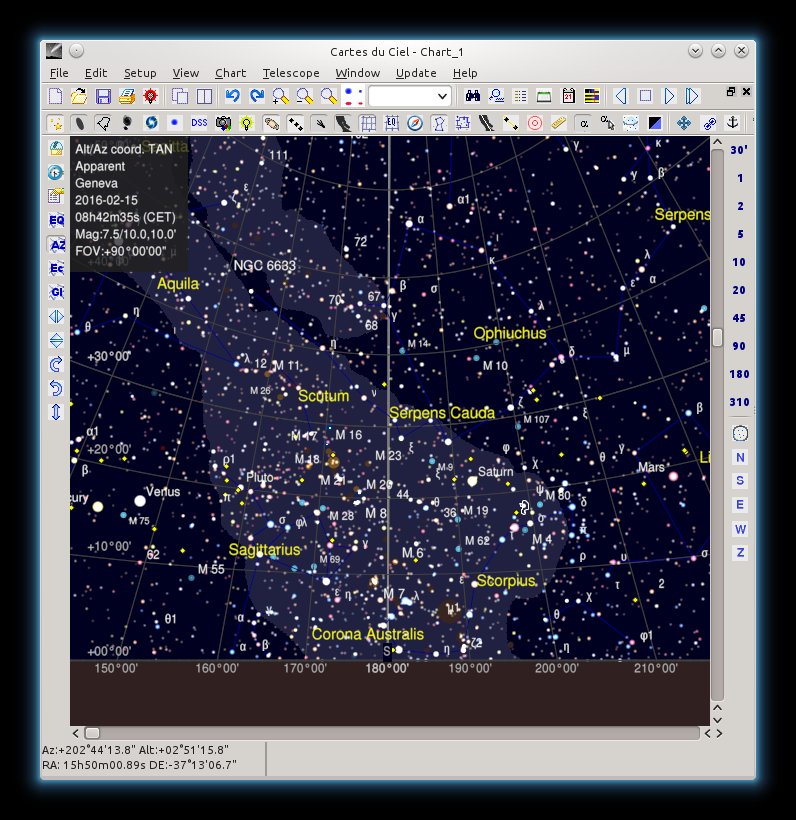Screen dimensions: 796x820
Task: Flip chart vertically with up-down triangles icon
Action: pyautogui.click(x=56, y=340)
